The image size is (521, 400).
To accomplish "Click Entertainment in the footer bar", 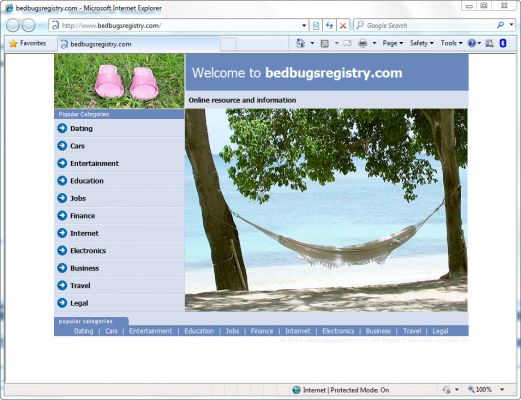I will 151,331.
